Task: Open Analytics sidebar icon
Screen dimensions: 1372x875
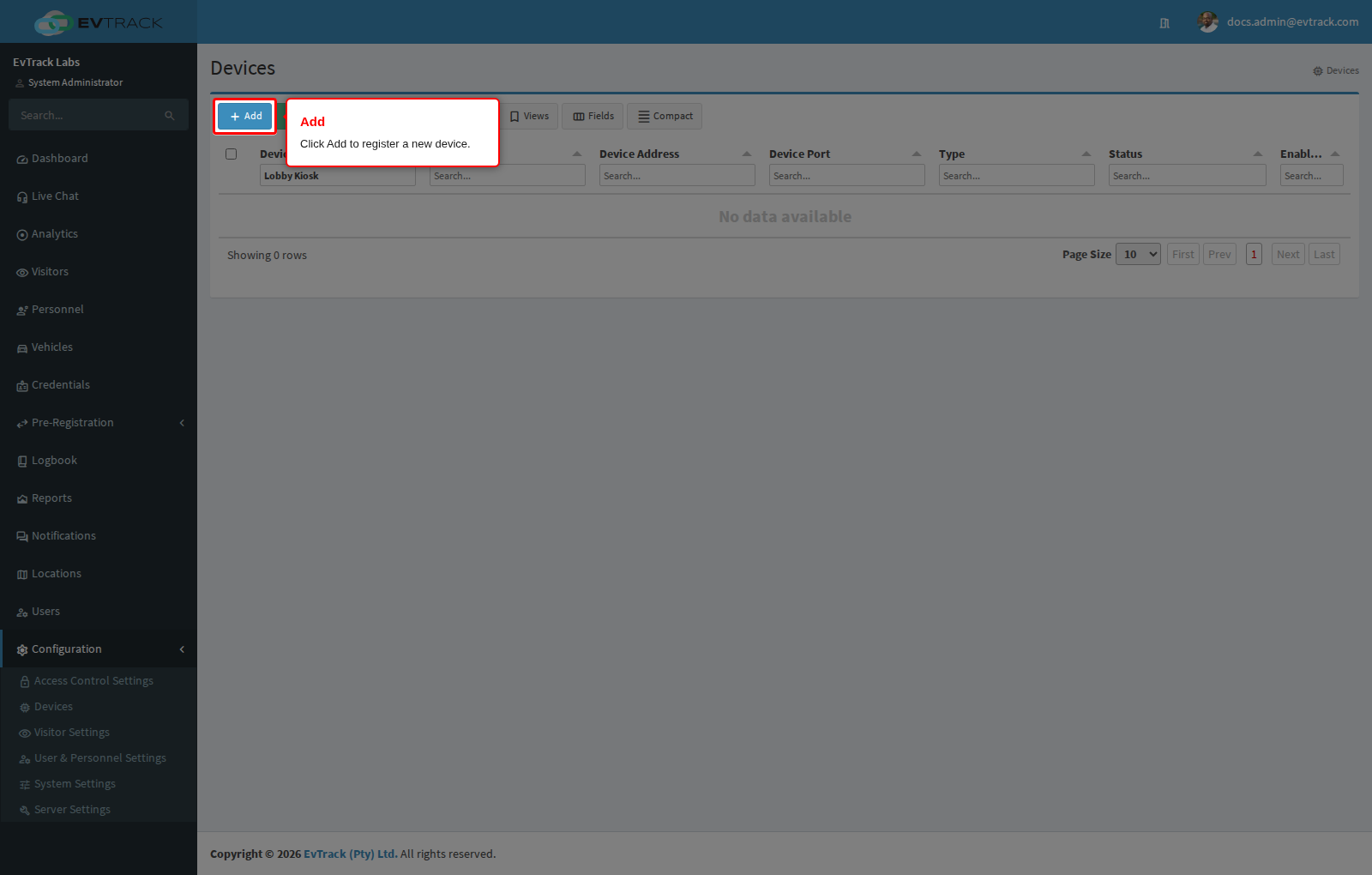Action: click(x=22, y=235)
